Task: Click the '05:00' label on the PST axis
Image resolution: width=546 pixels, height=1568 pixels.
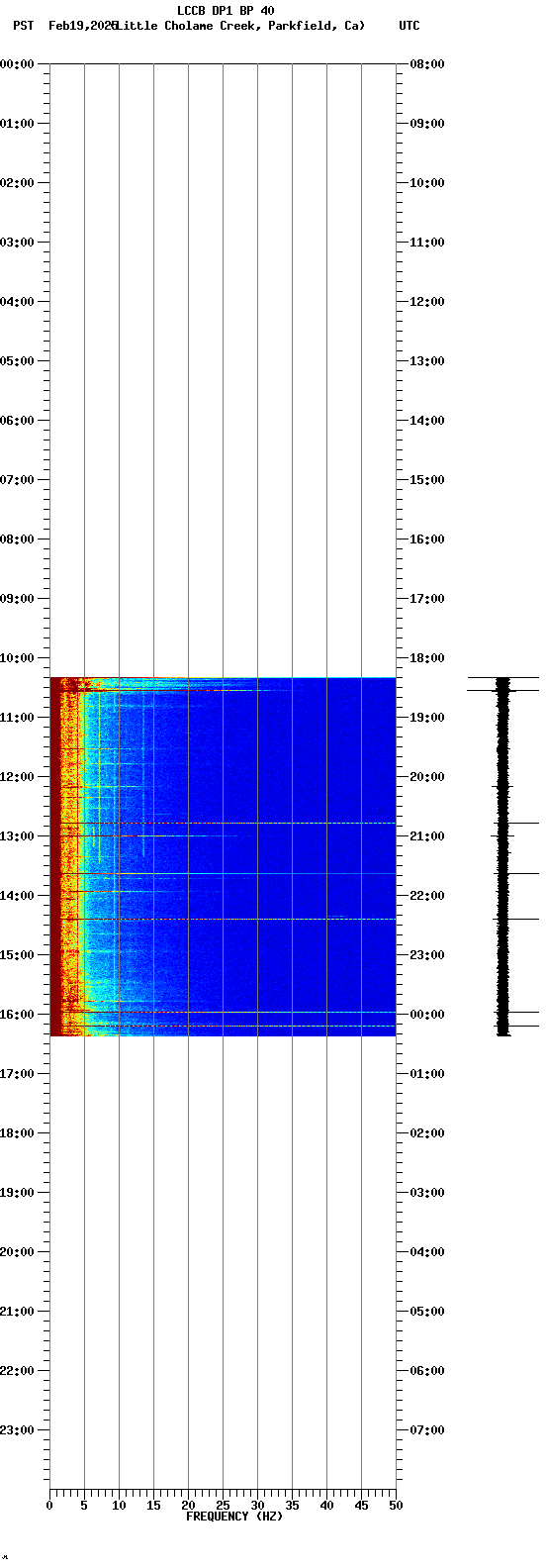Action: point(18,361)
